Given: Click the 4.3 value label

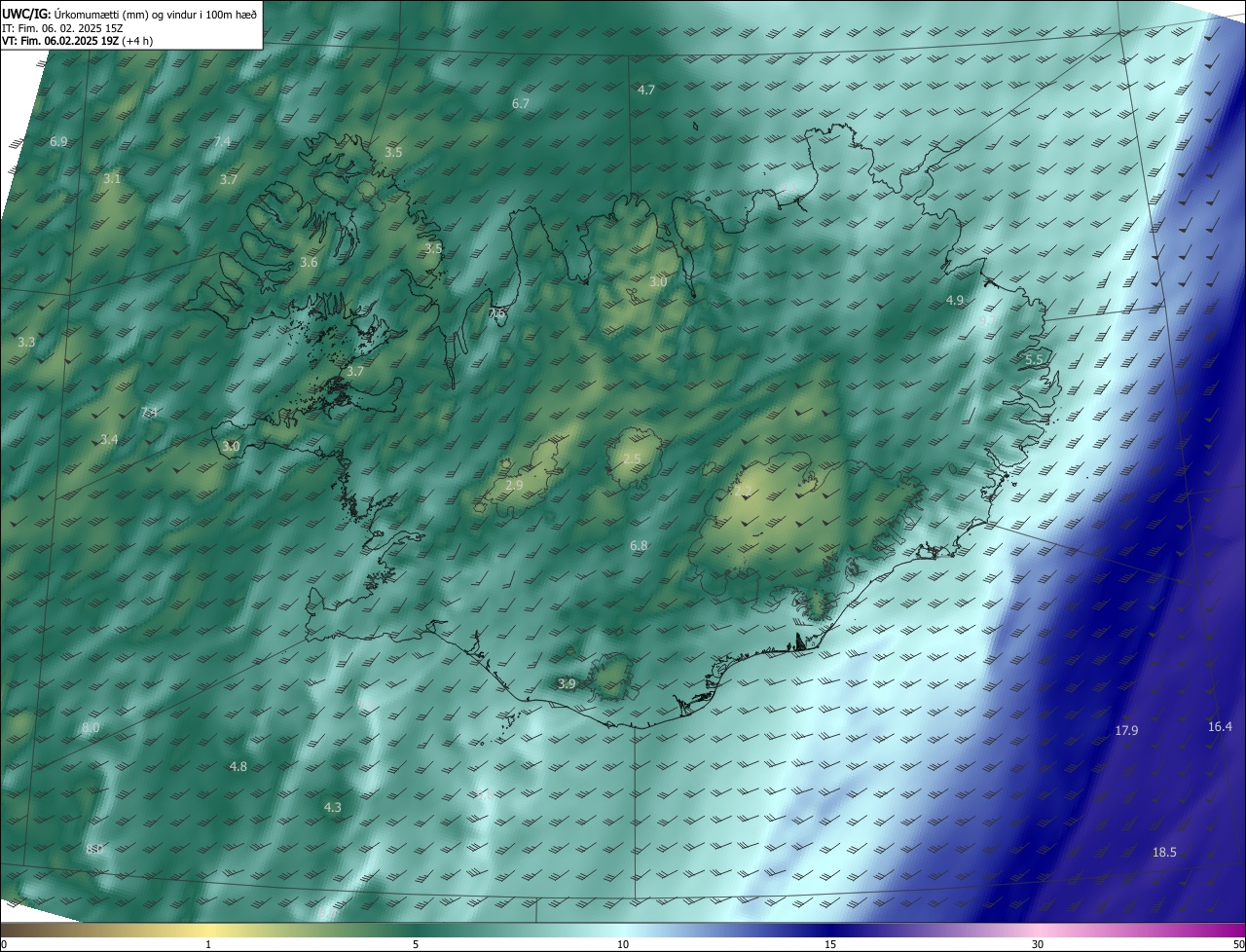Looking at the screenshot, I should coord(332,807).
